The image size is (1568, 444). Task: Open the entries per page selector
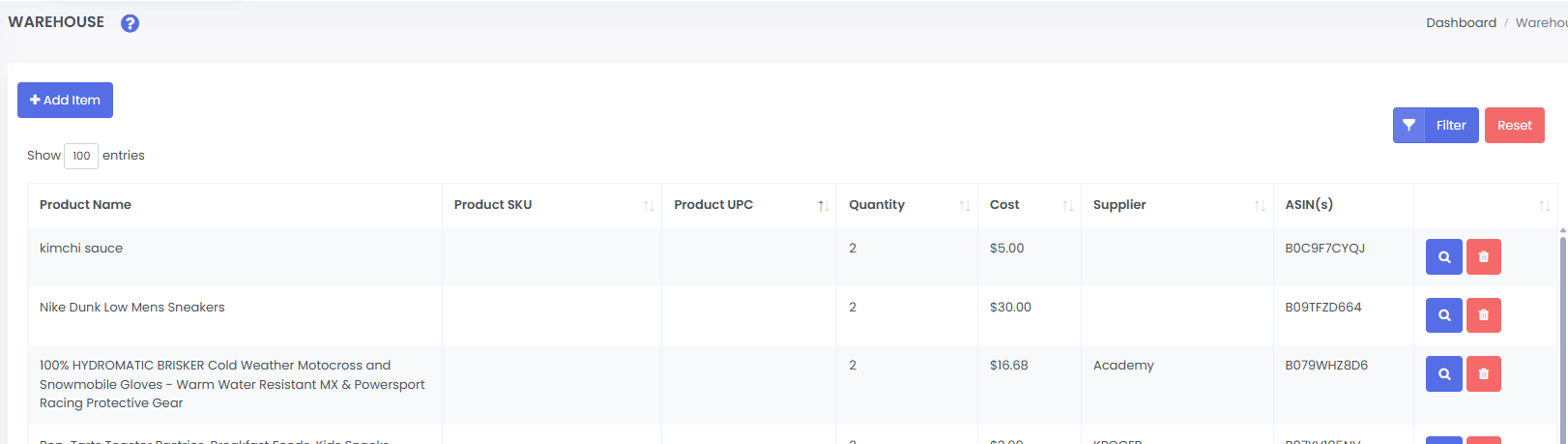click(81, 156)
